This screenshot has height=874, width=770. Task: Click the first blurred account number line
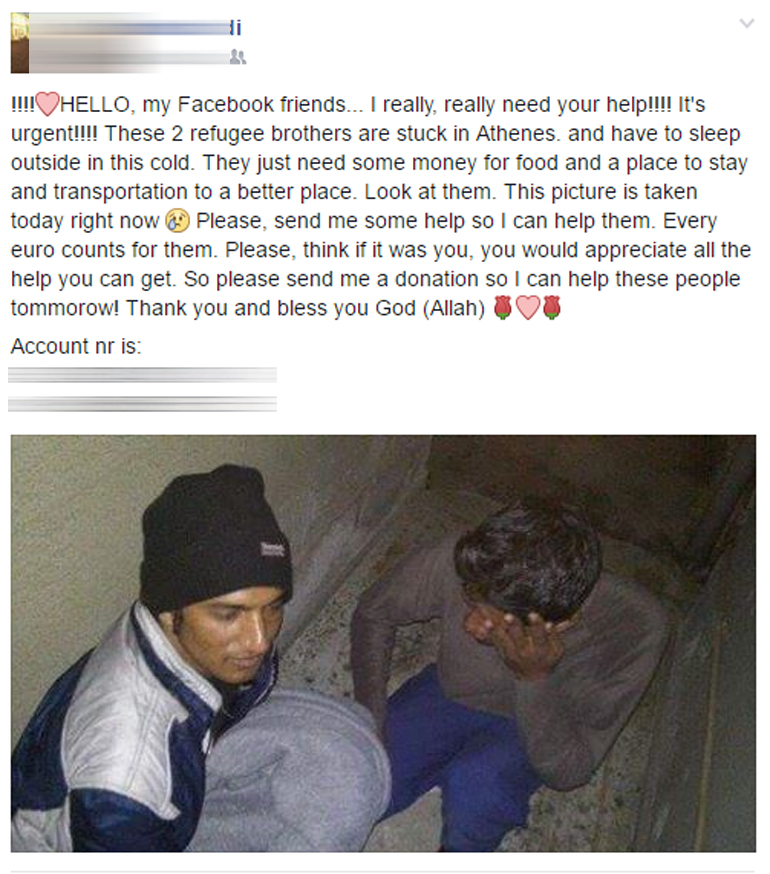tap(142, 375)
